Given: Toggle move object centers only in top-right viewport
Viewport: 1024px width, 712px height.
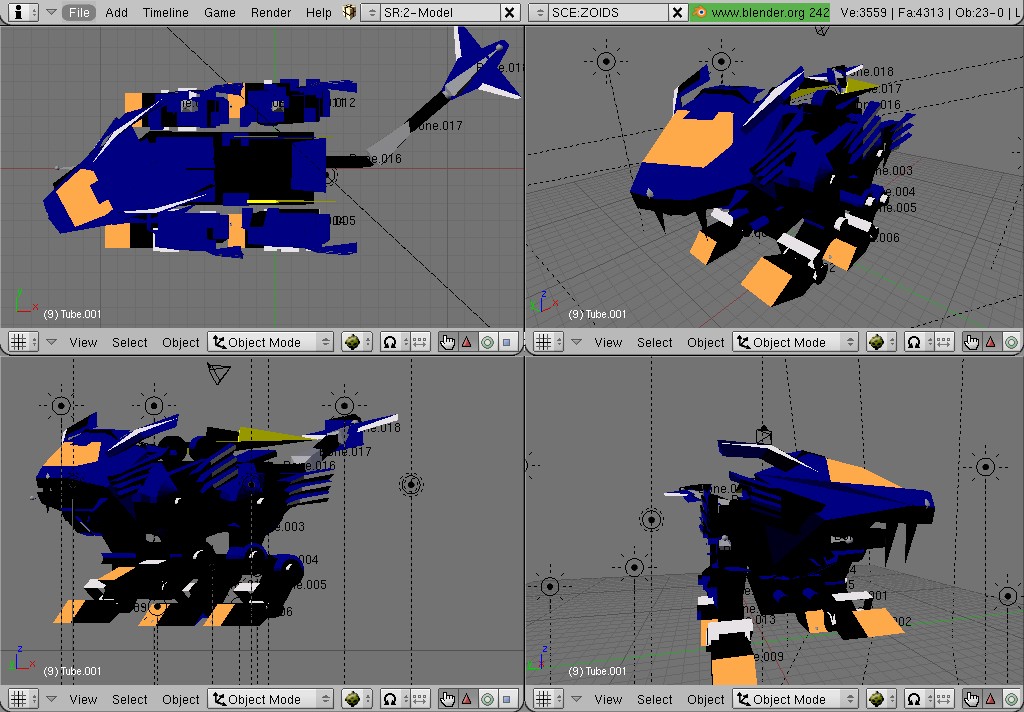Looking at the screenshot, I should coord(944,342).
